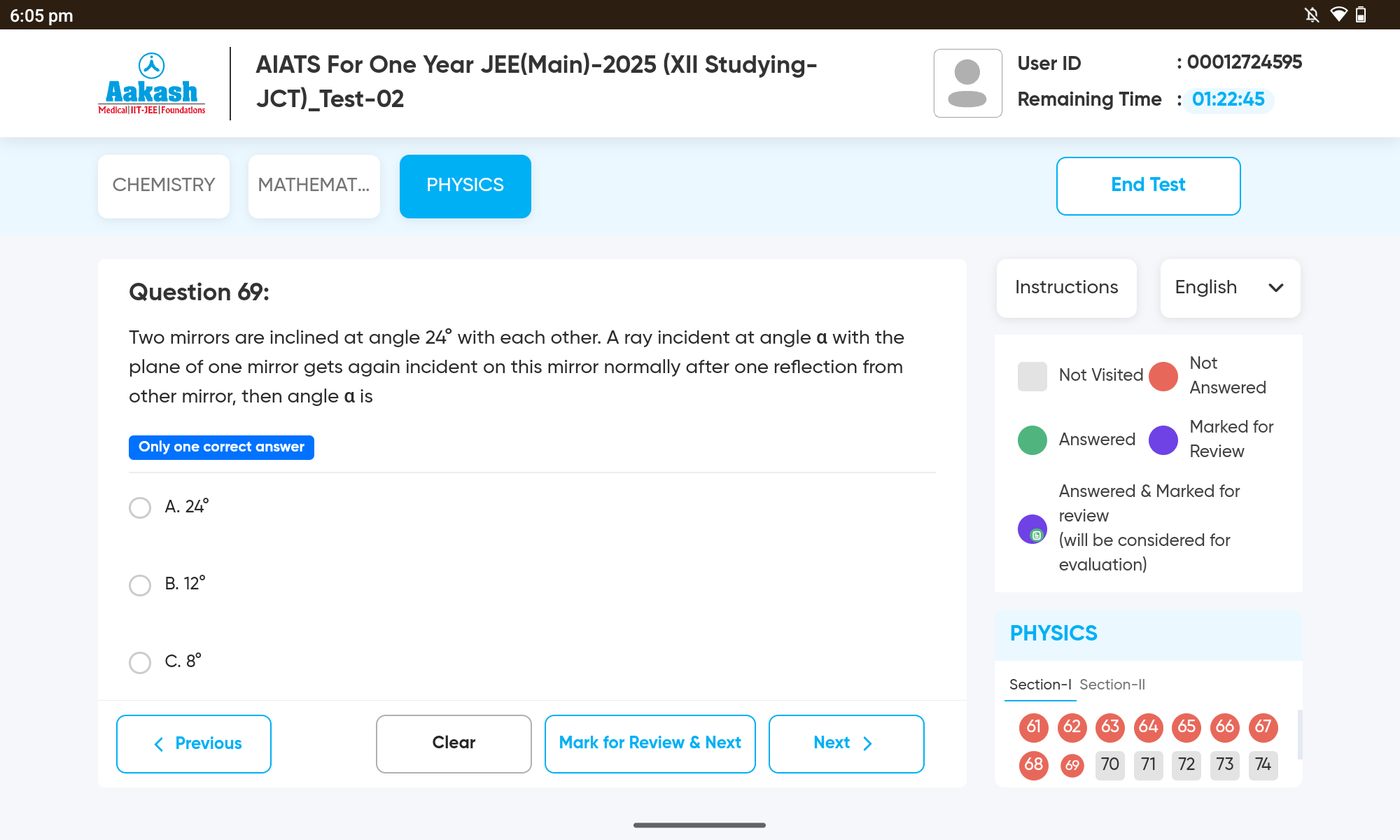Viewport: 1400px width, 840px height.
Task: Switch to the MATHEMAT... subject tab
Action: (314, 185)
